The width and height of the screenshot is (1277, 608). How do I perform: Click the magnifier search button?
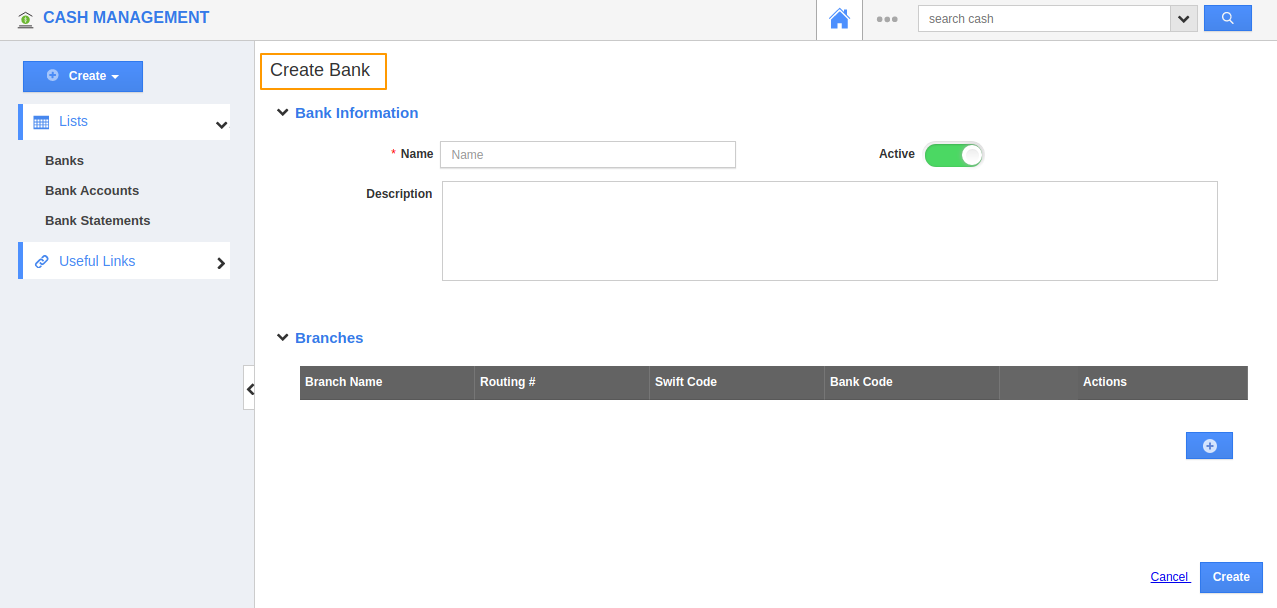[x=1227, y=19]
